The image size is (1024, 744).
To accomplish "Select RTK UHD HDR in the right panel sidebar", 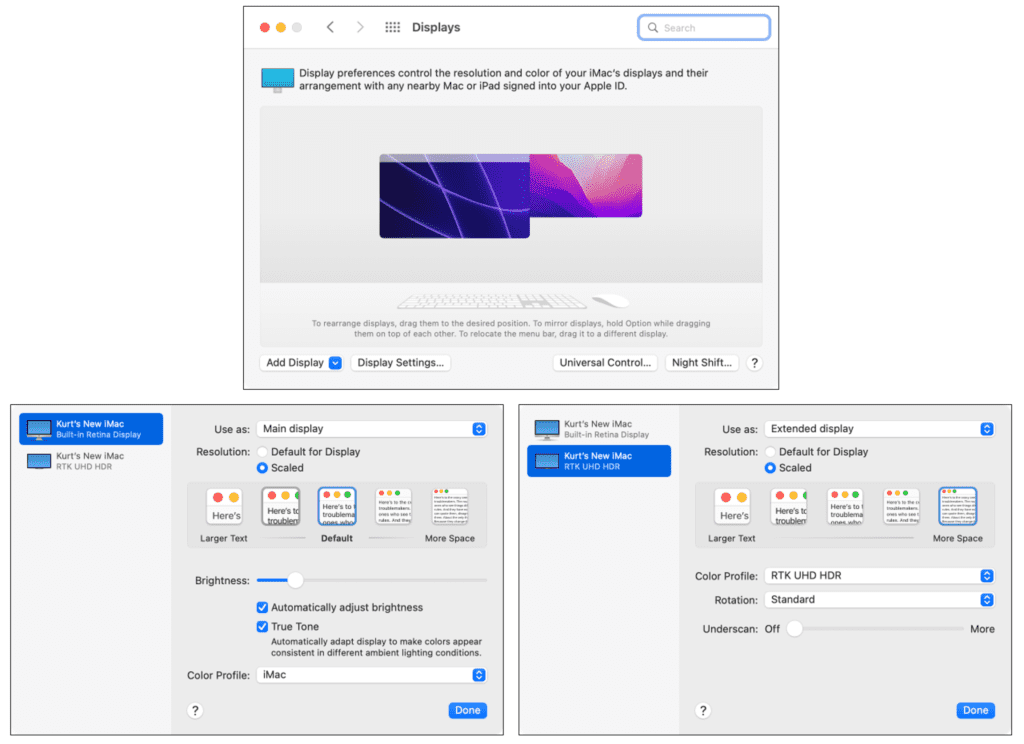I will [599, 461].
